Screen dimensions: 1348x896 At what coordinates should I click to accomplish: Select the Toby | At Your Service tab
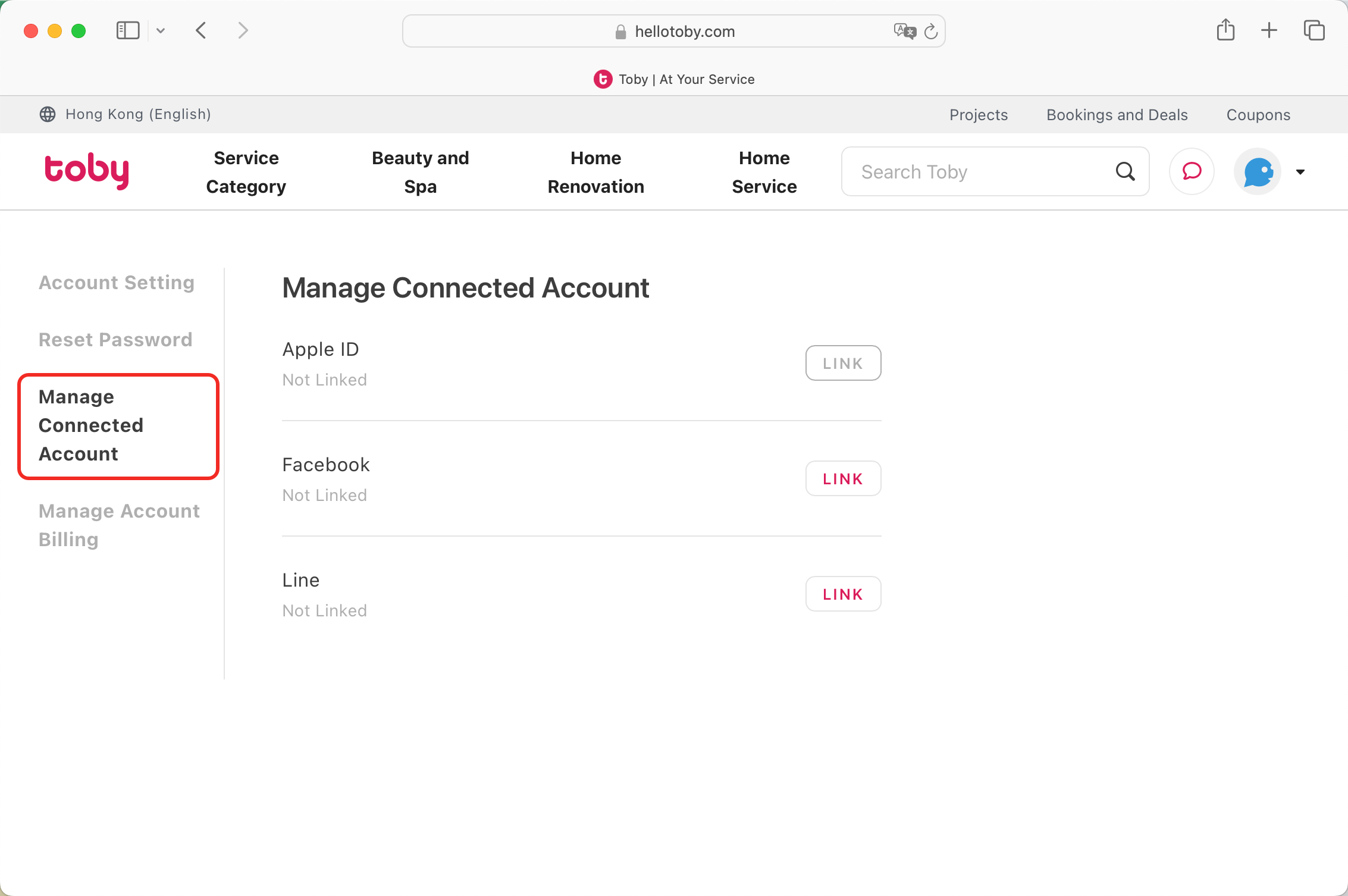(674, 79)
